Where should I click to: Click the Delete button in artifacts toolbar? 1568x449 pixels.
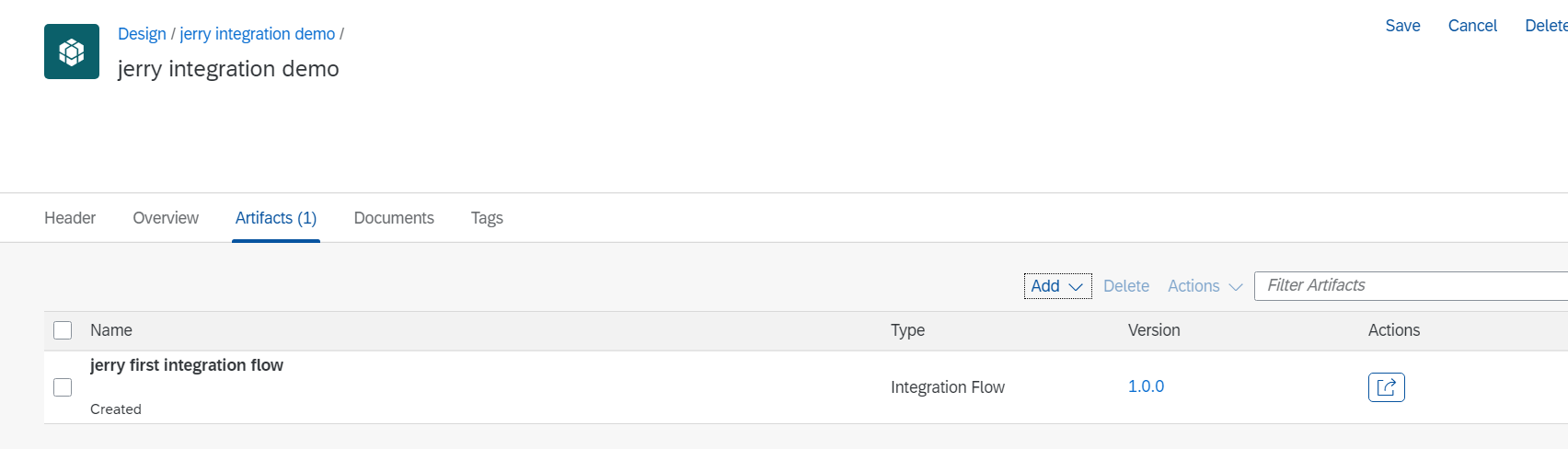1126,286
